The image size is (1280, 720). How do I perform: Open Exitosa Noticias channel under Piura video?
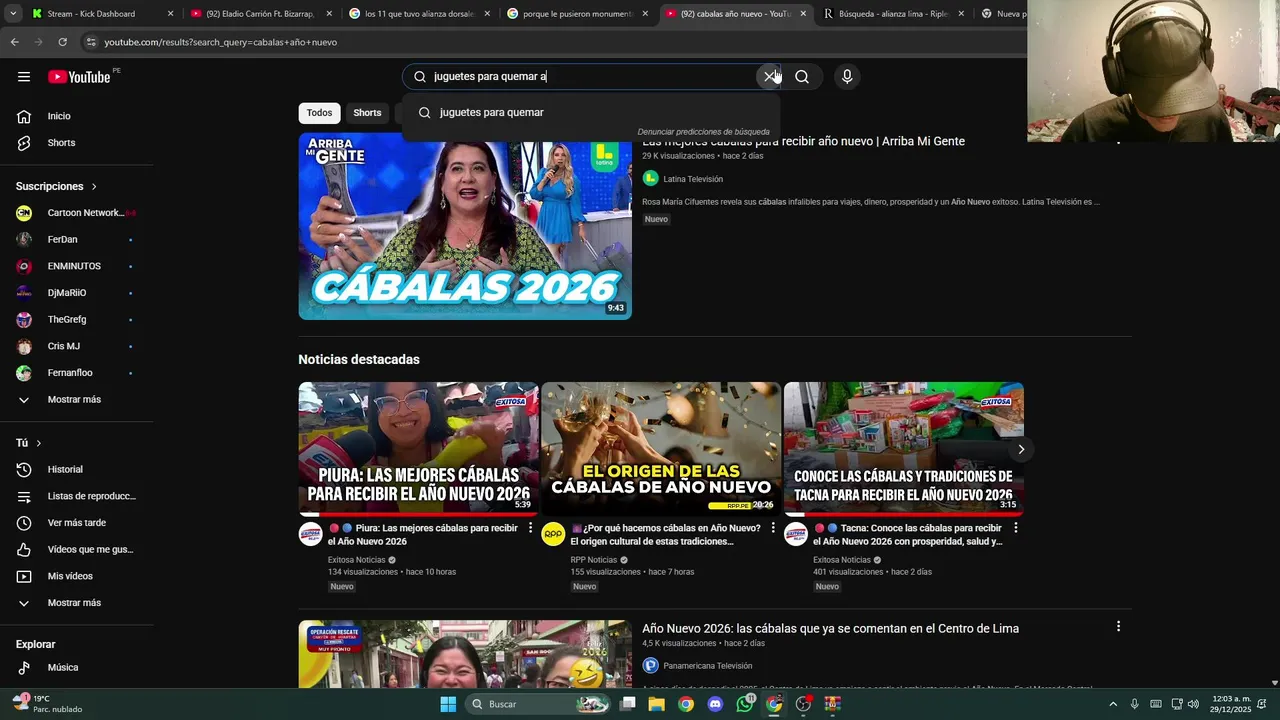pyautogui.click(x=357, y=560)
